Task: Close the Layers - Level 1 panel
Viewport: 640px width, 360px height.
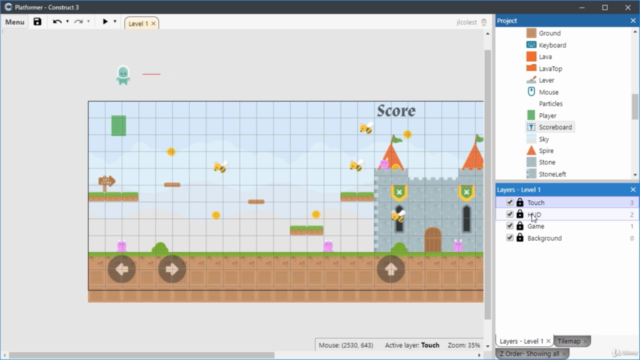Action: [633, 189]
